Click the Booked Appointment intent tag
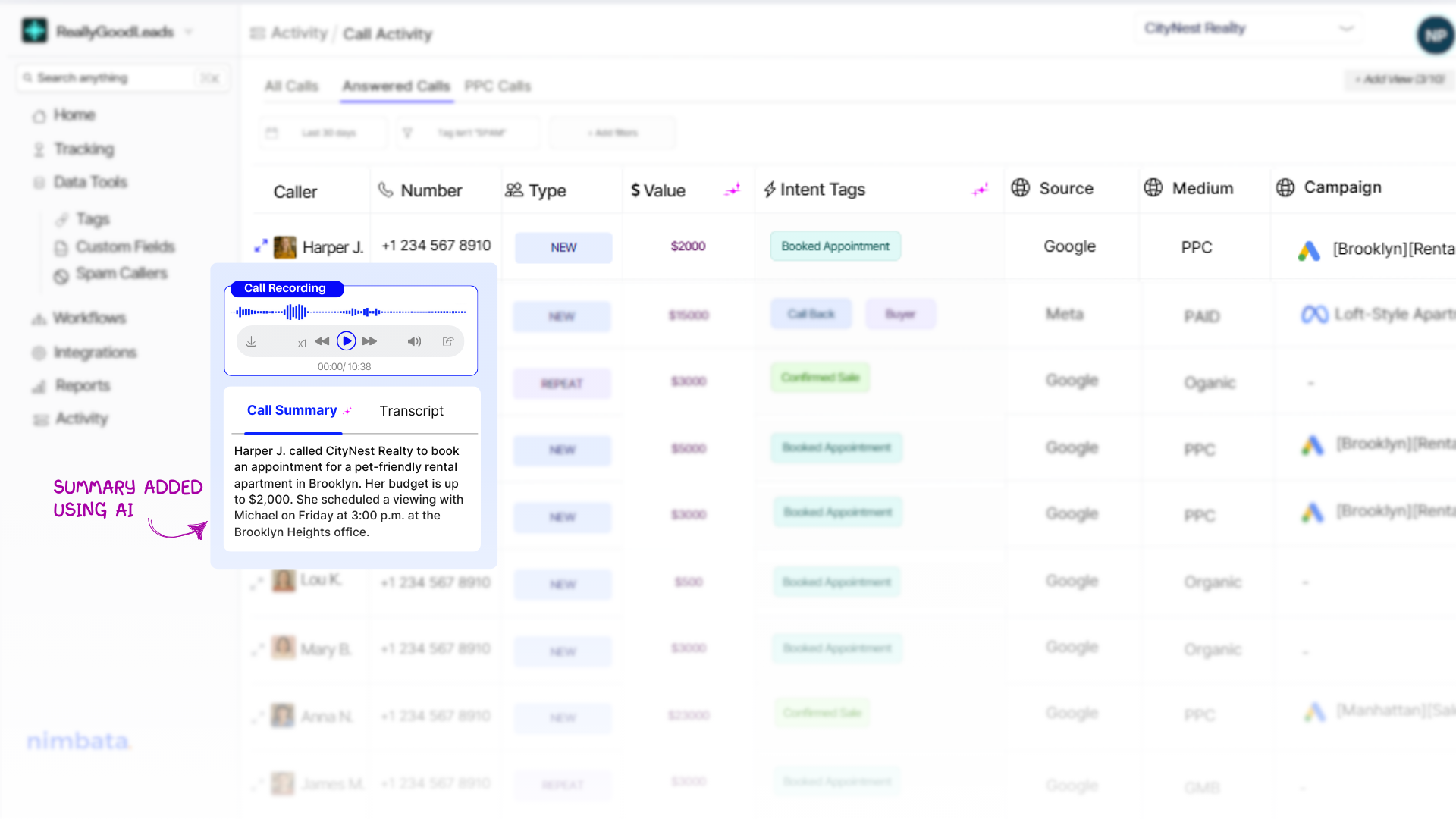 coord(835,246)
